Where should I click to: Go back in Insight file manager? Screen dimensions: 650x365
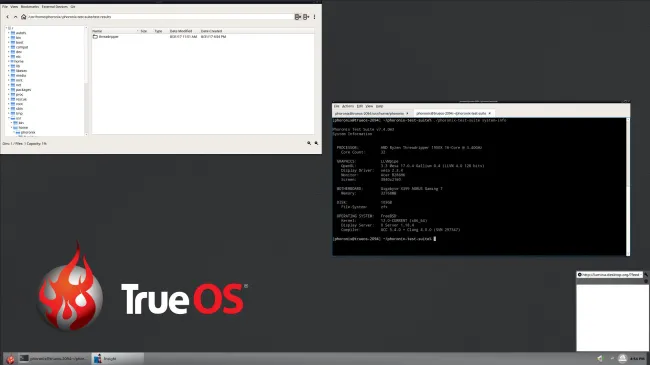point(7,17)
